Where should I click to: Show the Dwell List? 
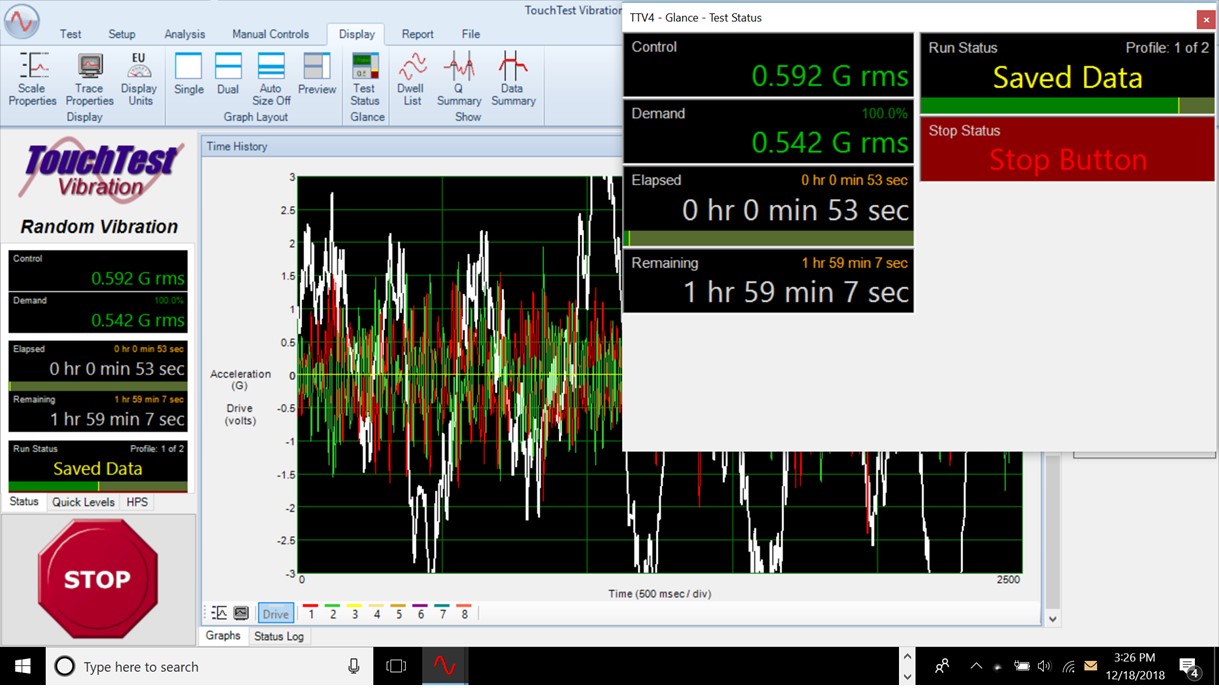[411, 79]
